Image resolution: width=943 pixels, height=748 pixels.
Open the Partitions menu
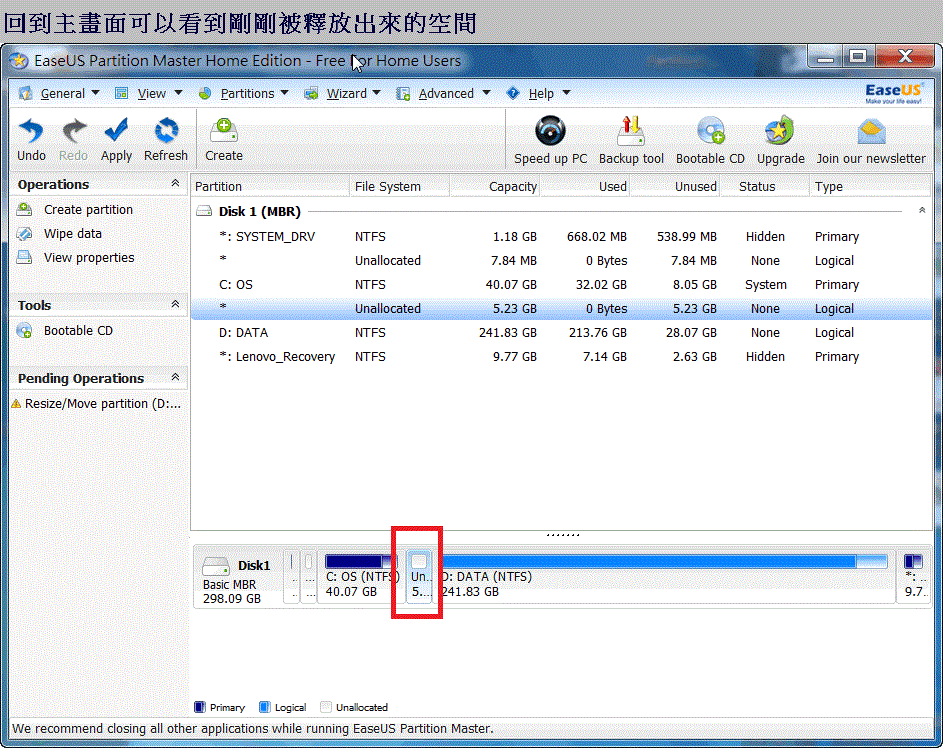click(247, 94)
